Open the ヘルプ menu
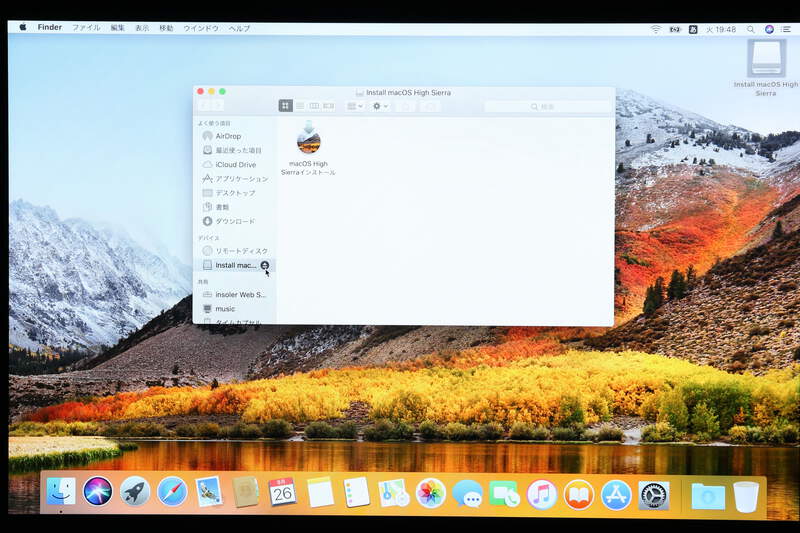The height and width of the screenshot is (533, 800). tap(239, 28)
